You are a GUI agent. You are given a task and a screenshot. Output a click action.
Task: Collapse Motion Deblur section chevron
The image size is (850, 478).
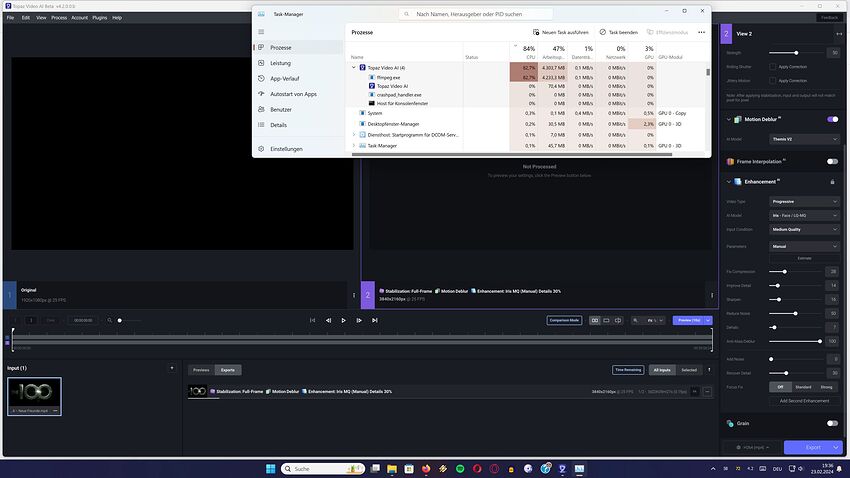coord(729,119)
